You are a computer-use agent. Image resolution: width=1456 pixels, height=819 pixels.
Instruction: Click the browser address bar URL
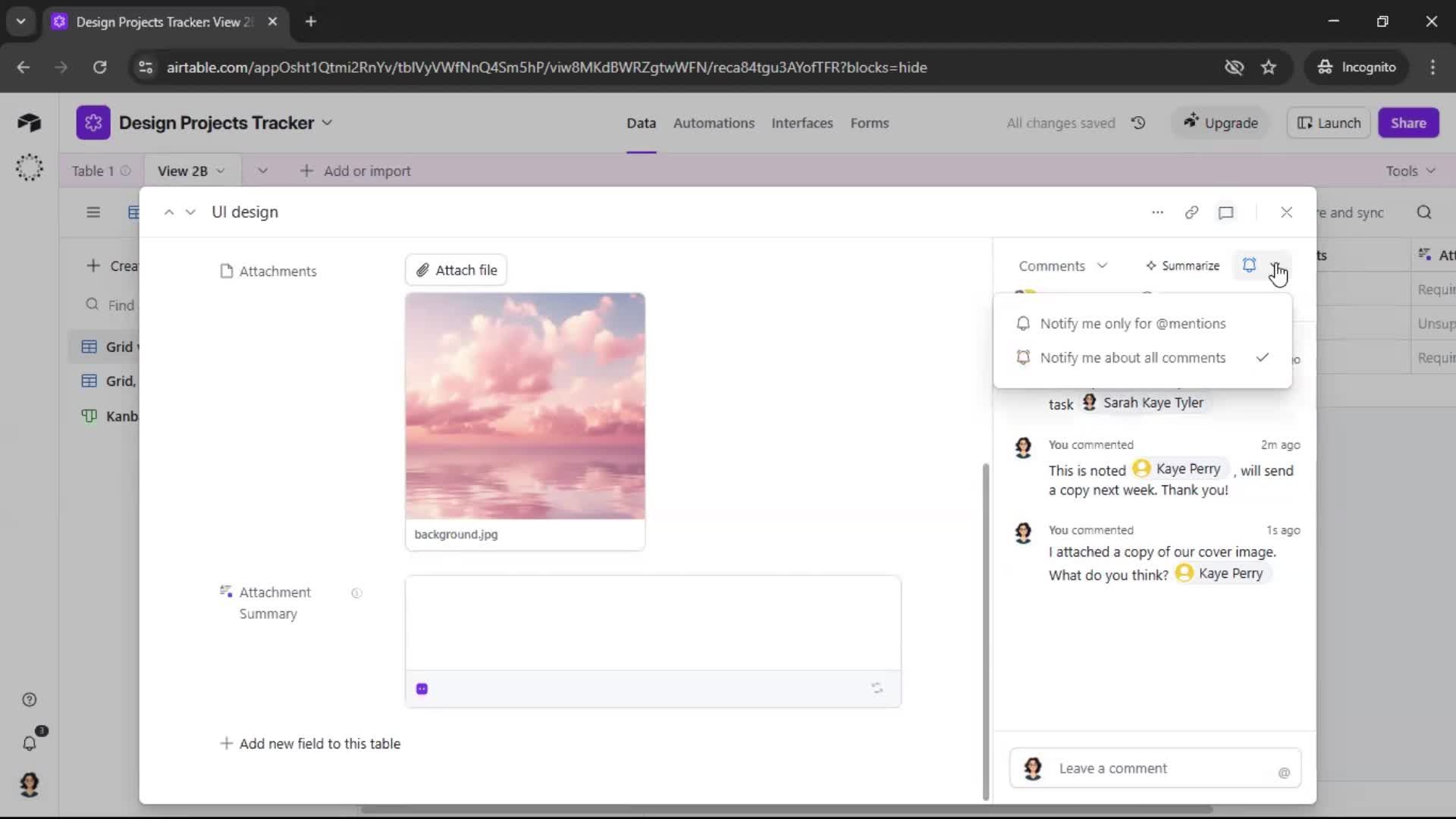(x=547, y=67)
